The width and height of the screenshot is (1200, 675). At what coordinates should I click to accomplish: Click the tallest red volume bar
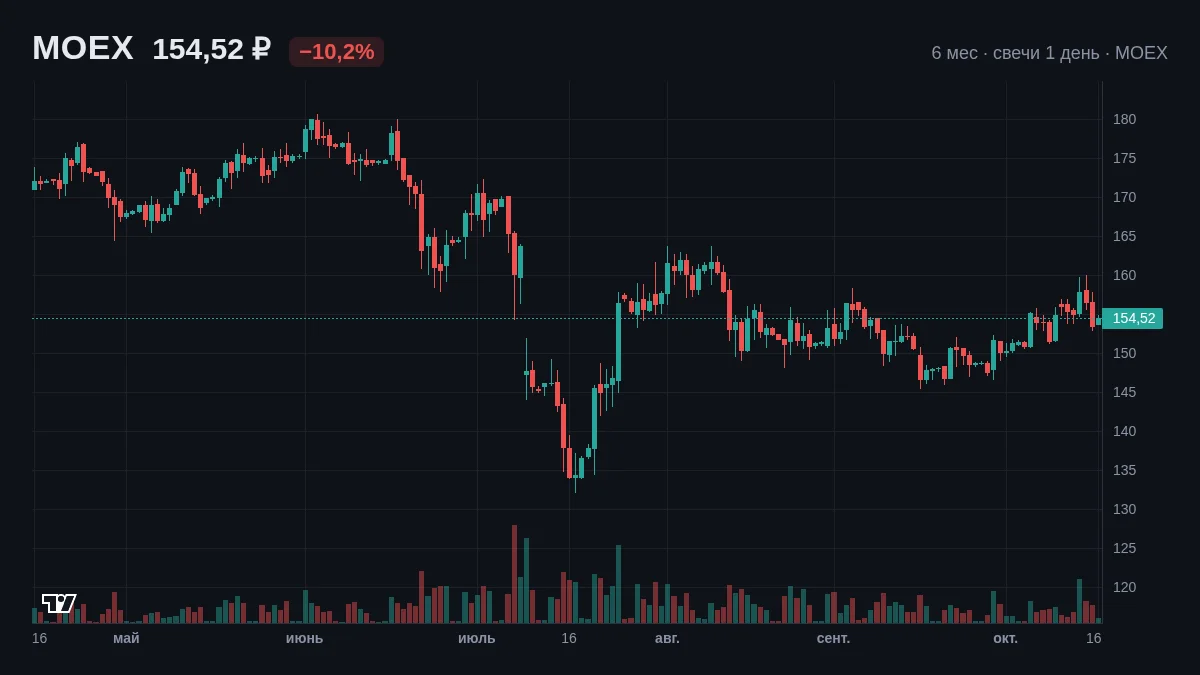pos(514,574)
